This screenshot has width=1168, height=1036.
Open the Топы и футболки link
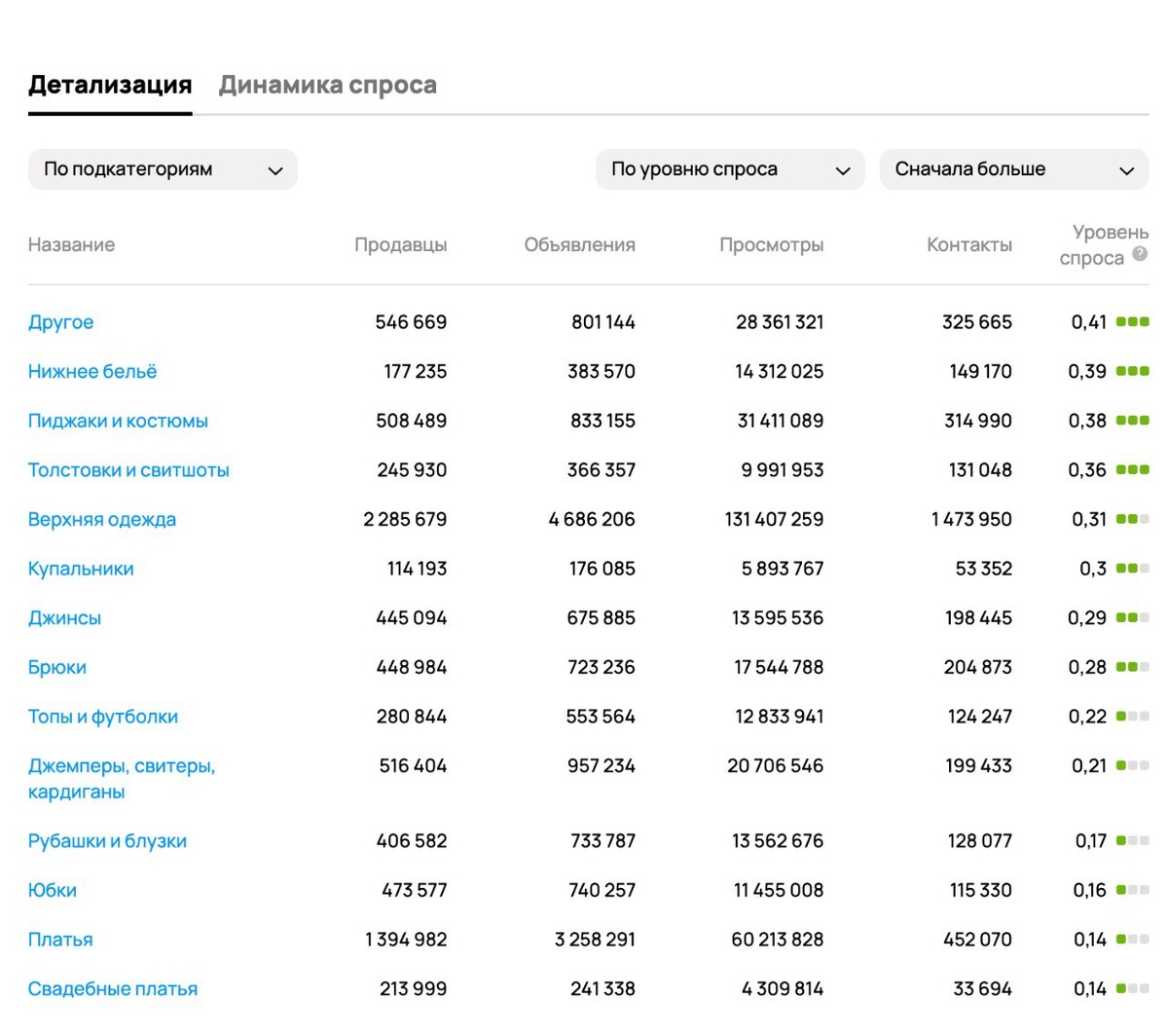coord(103,717)
